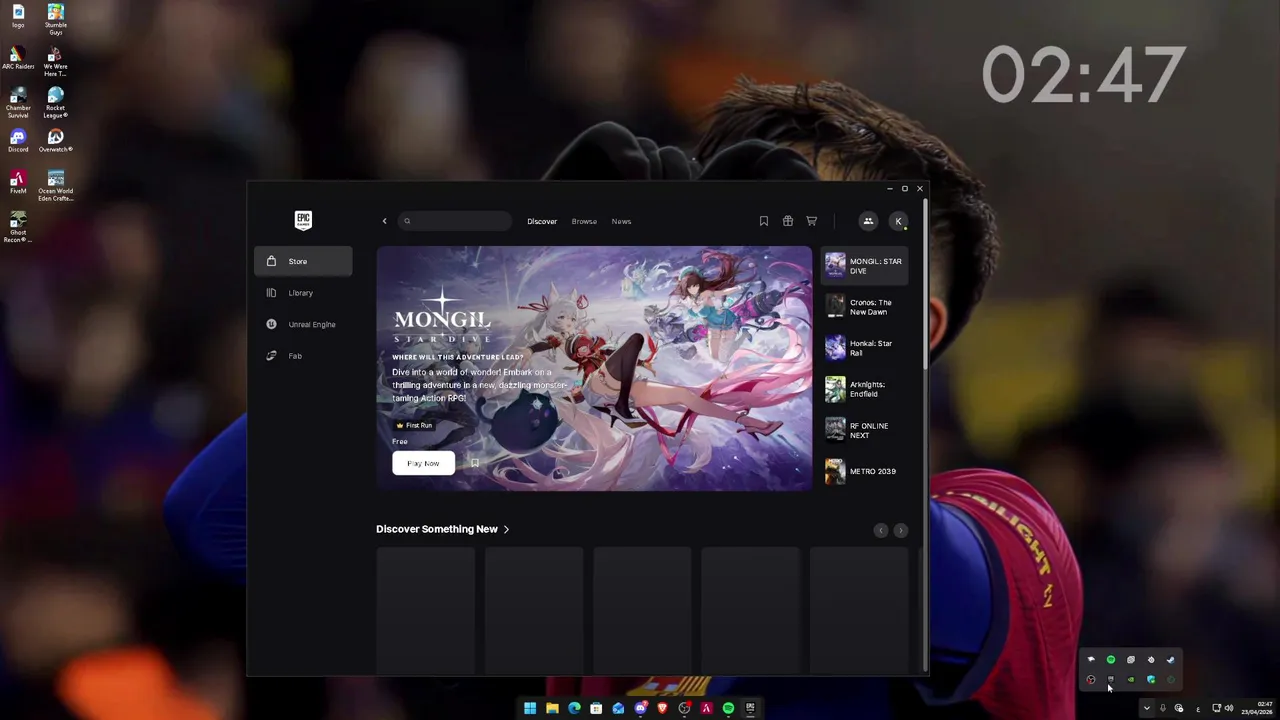Click the OBS icon in tray overflow
Image resolution: width=1280 pixels, height=720 pixels.
[1091, 679]
